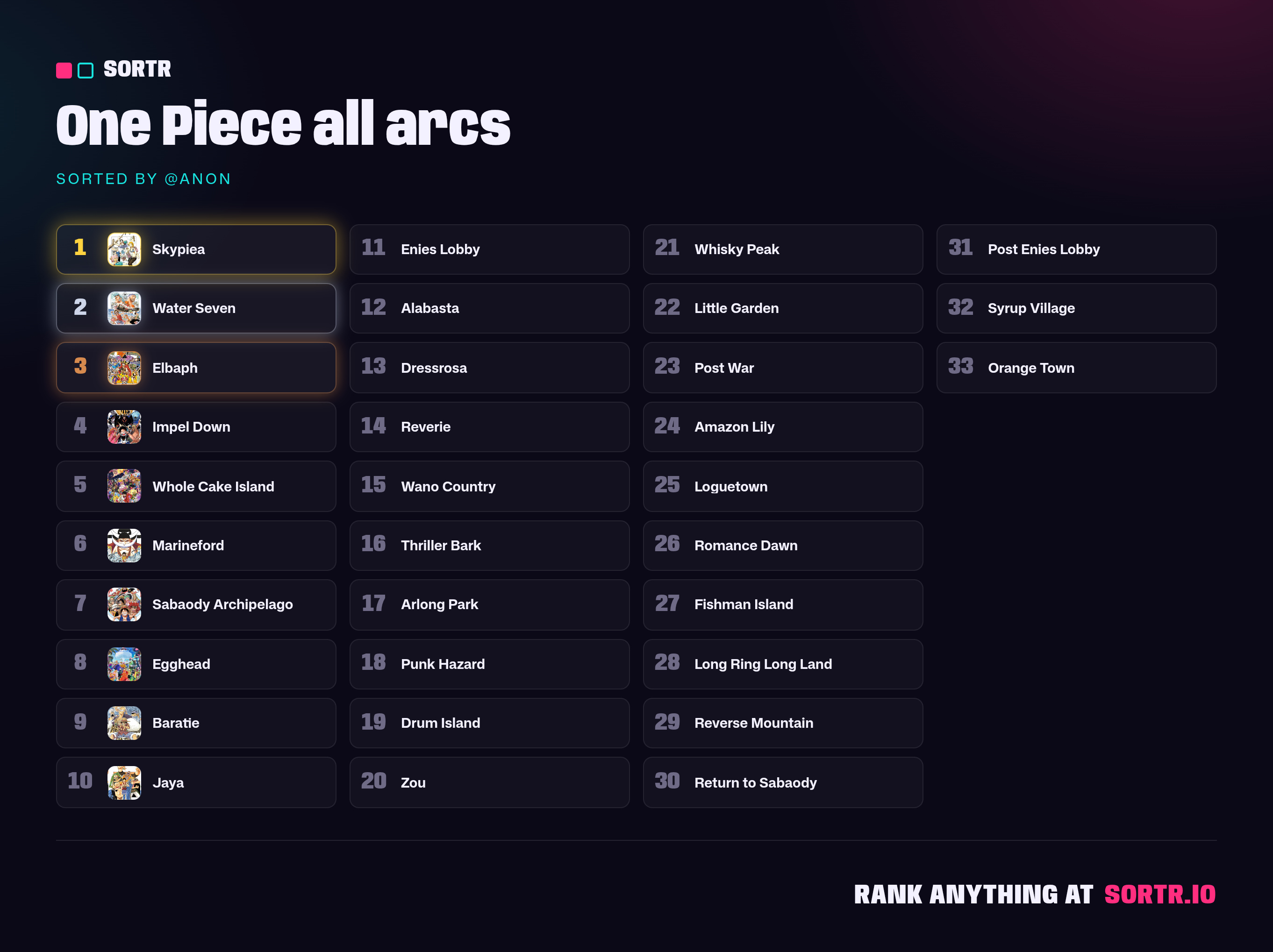Screen dimensions: 1273x952
Task: Click the teal outlined square logo icon
Action: (x=85, y=70)
